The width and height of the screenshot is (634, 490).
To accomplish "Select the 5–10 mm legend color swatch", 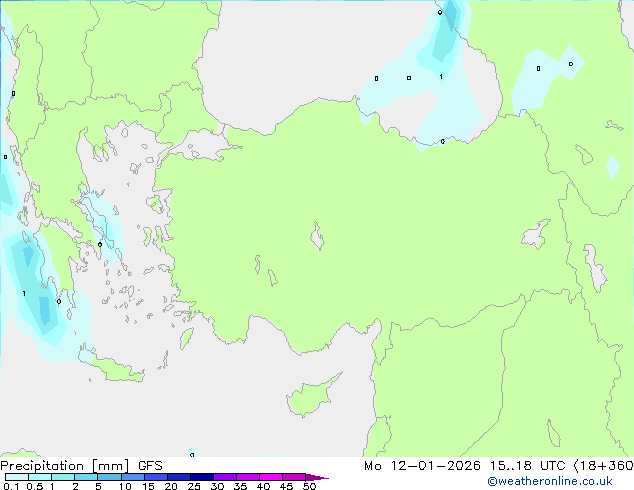I will pos(109,477).
